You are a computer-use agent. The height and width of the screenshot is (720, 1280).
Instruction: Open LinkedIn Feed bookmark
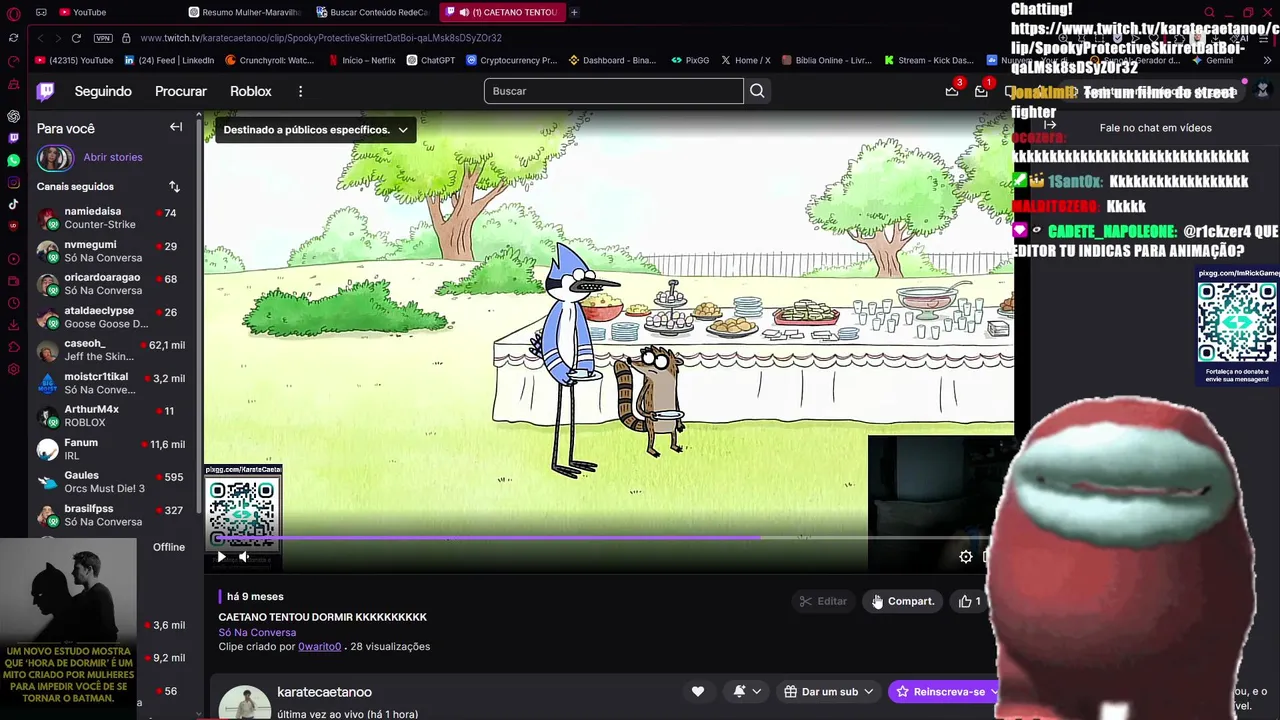point(169,60)
